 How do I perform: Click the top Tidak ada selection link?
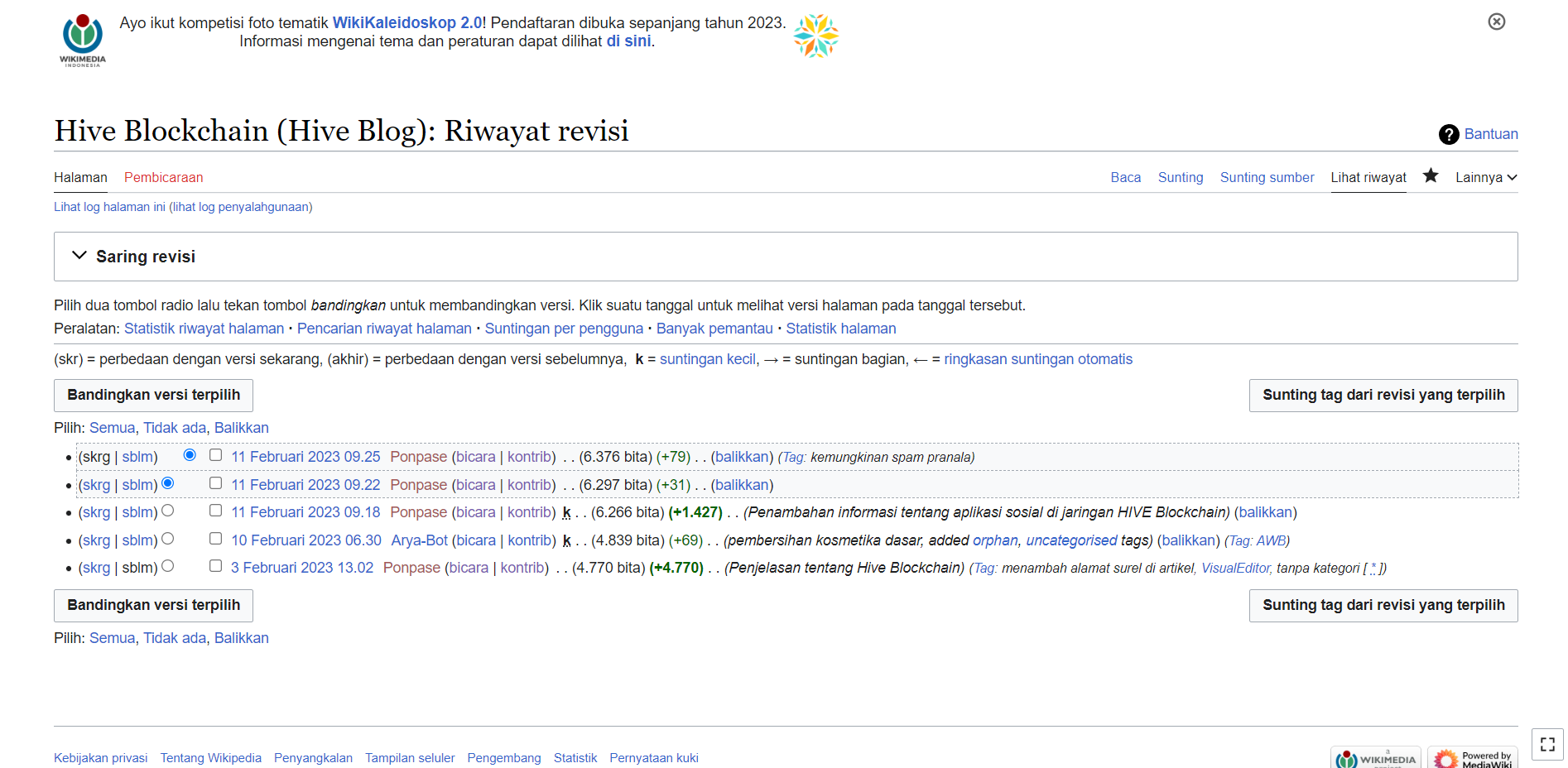coord(175,428)
